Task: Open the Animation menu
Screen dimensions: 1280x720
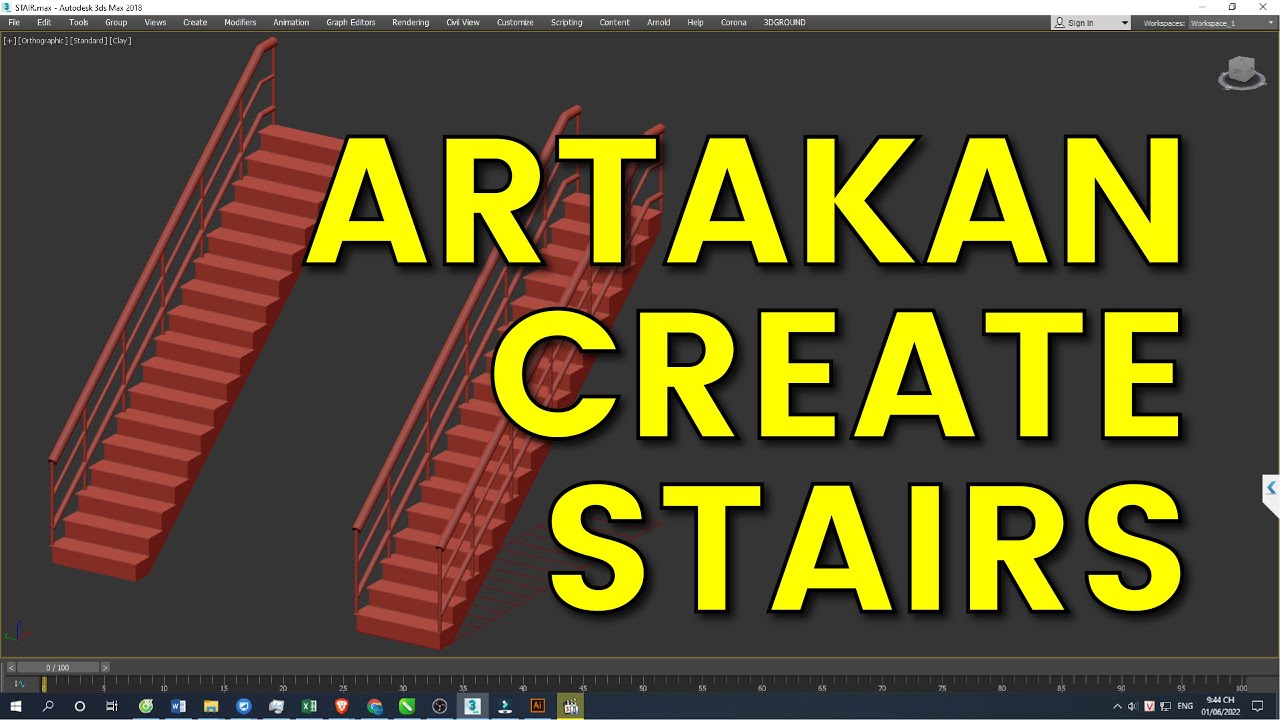Action: coord(291,22)
